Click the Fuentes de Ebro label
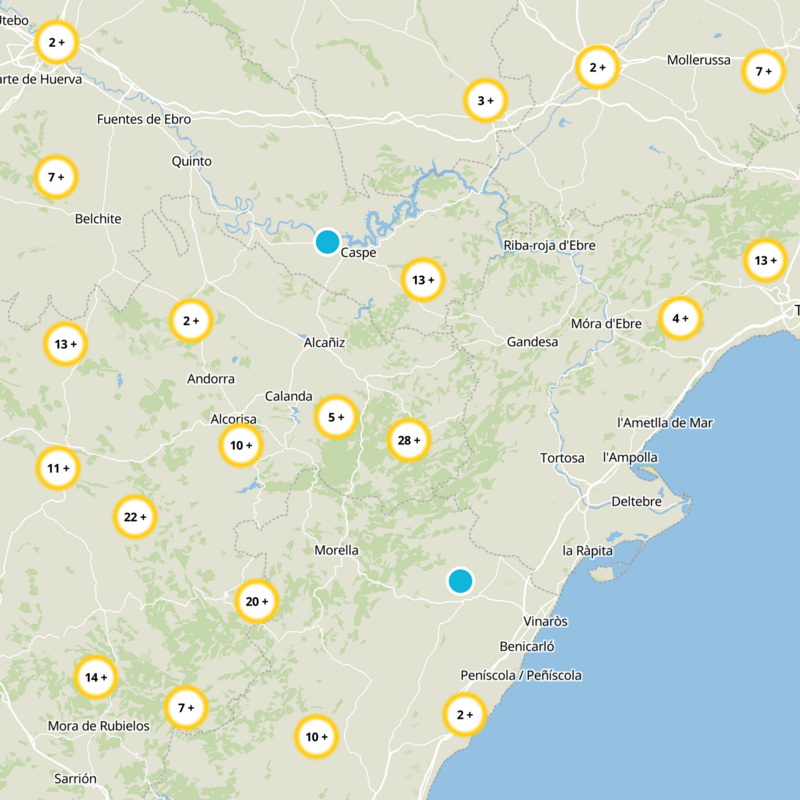The height and width of the screenshot is (800, 800). click(144, 119)
